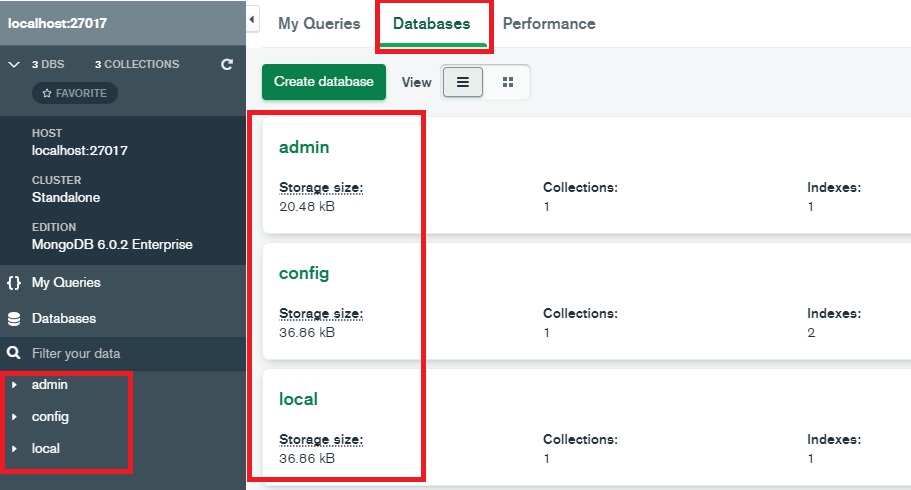Click edition MongoDB 6.0.2 Enterprise
Viewport: 911px width, 490px height.
point(112,245)
